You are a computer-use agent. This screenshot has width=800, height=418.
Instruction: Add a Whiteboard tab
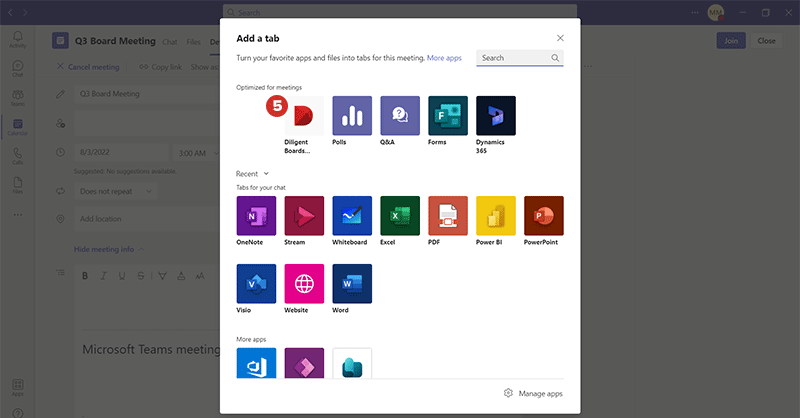tap(352, 215)
